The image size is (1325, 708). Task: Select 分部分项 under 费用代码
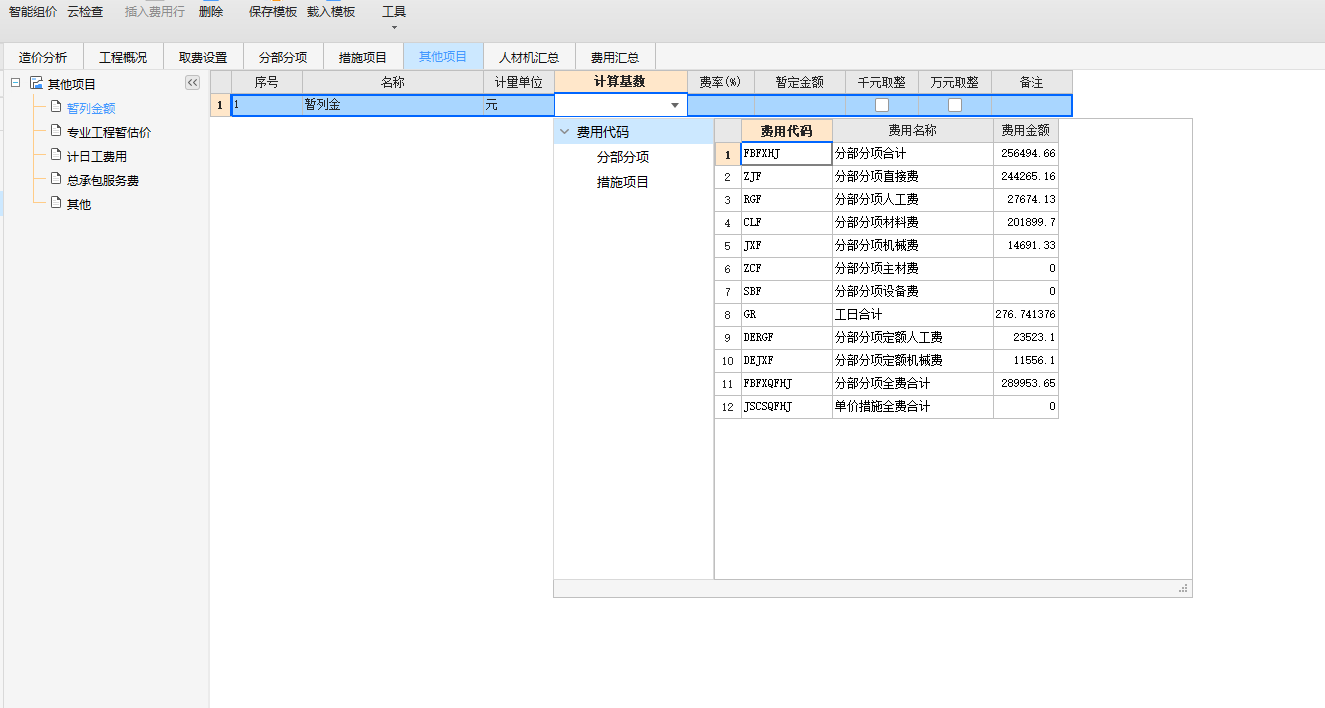coord(623,157)
